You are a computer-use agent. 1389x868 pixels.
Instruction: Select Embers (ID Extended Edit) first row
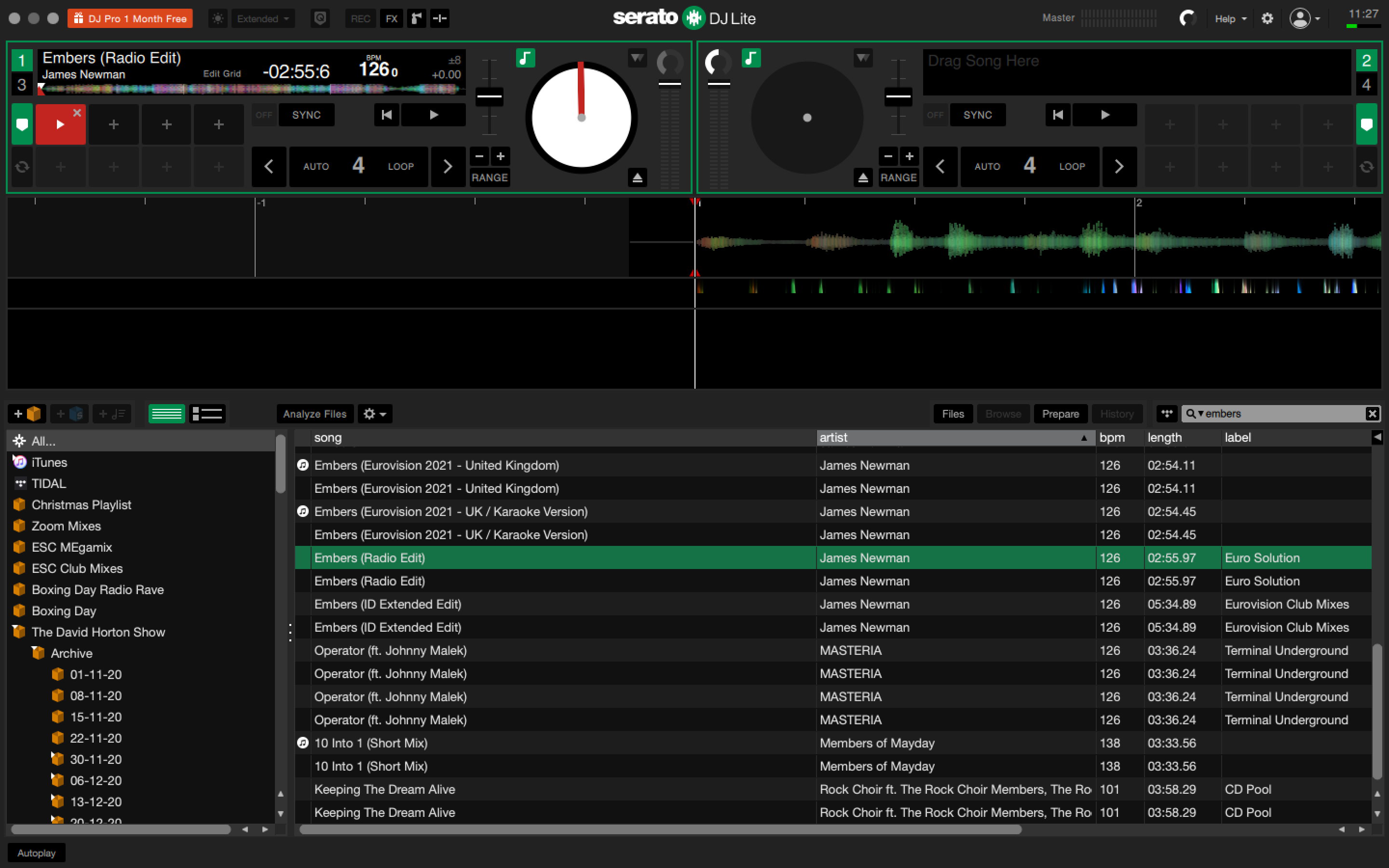[x=832, y=604]
